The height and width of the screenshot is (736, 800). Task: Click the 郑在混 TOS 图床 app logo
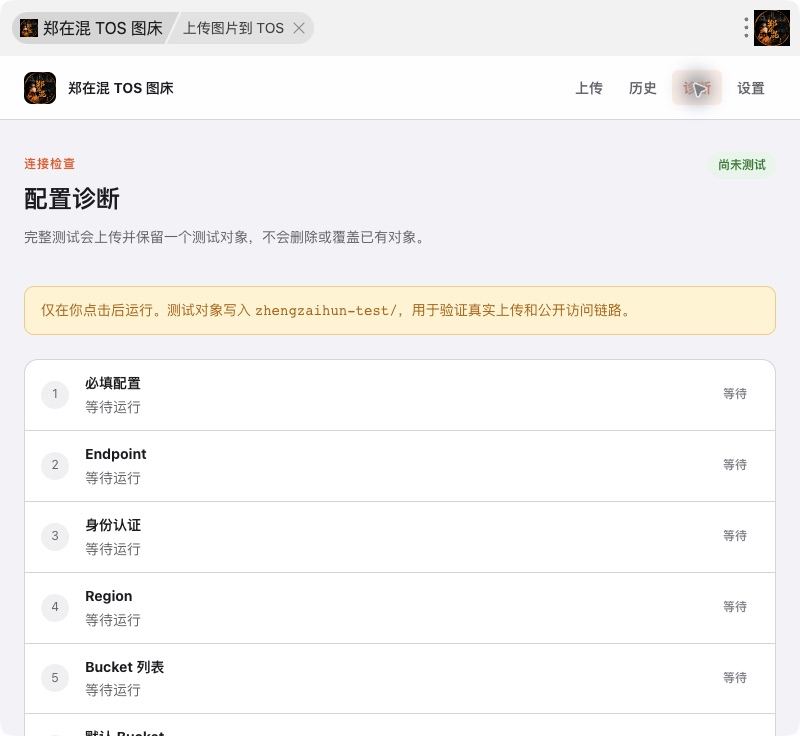click(x=40, y=88)
